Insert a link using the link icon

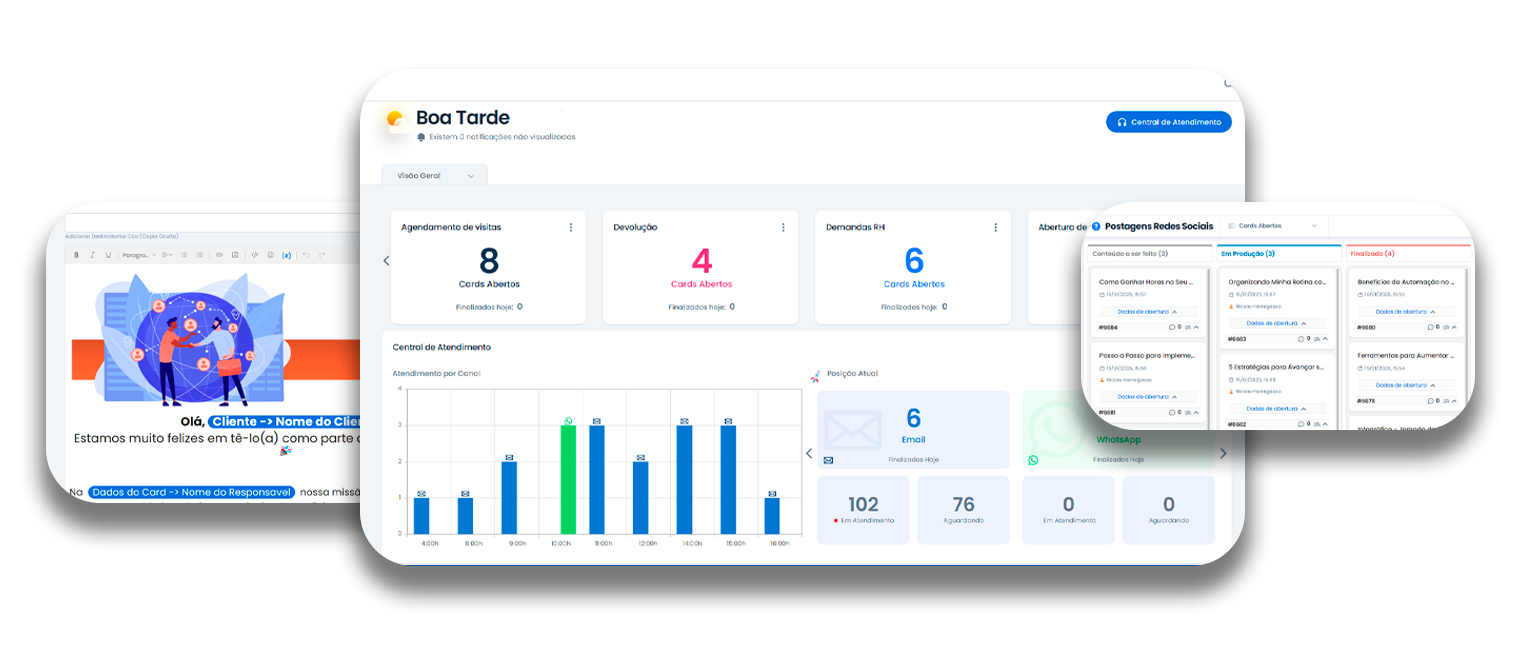tap(219, 255)
